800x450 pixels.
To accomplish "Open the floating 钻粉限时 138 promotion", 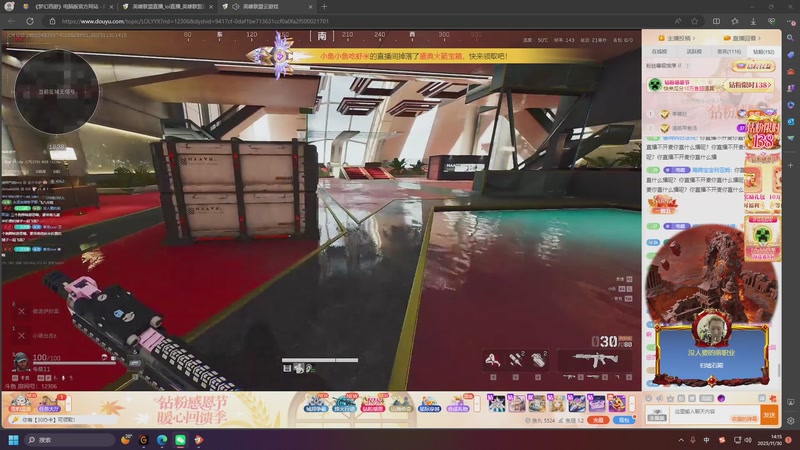I will pos(763,132).
